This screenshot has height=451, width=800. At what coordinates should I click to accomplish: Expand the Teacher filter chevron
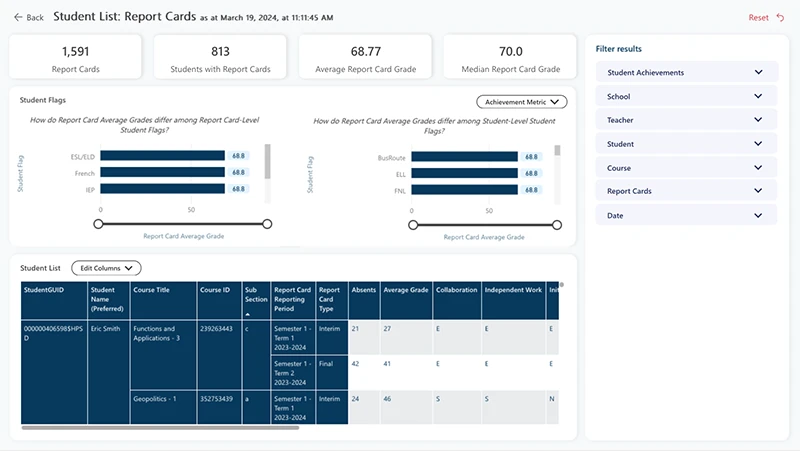coord(758,120)
